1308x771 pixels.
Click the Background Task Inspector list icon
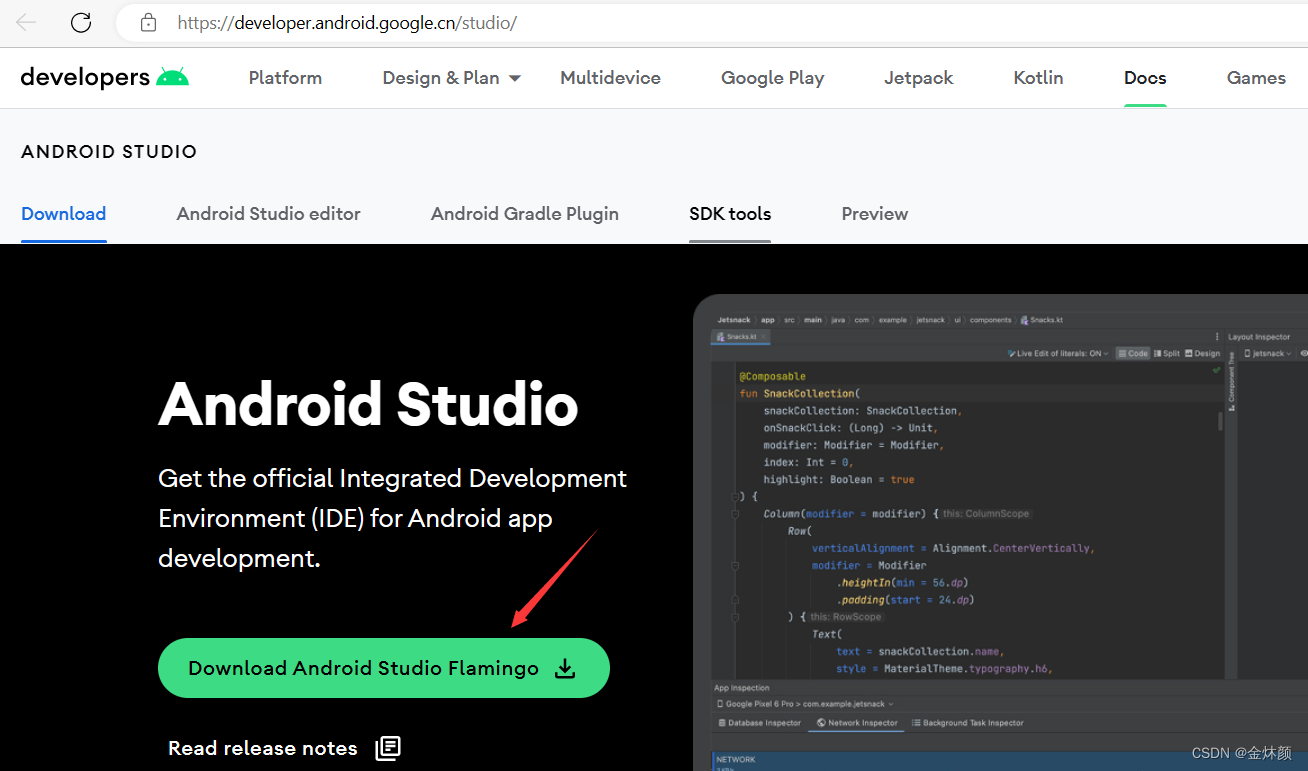916,723
